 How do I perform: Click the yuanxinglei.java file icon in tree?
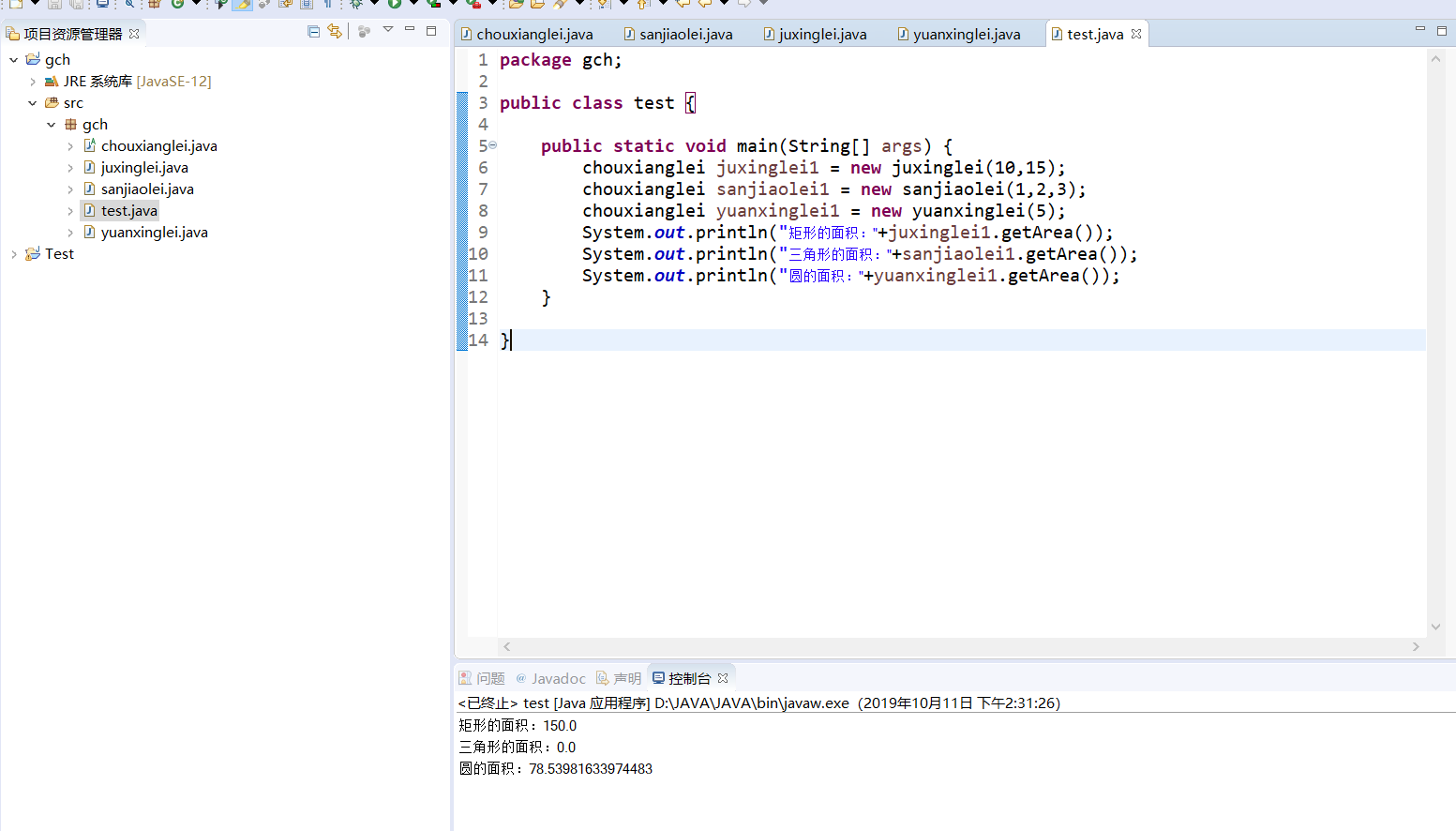click(x=90, y=232)
